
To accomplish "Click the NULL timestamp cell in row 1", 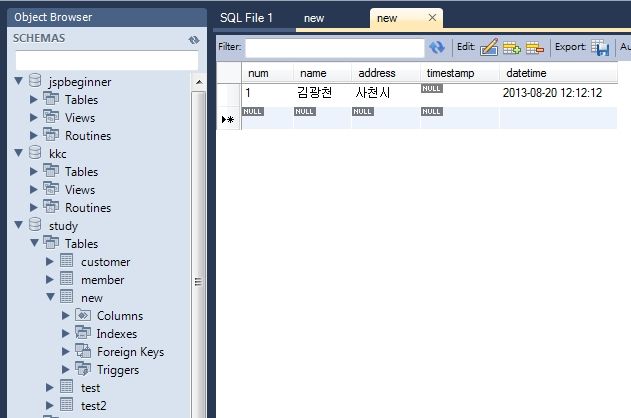I will click(x=460, y=93).
